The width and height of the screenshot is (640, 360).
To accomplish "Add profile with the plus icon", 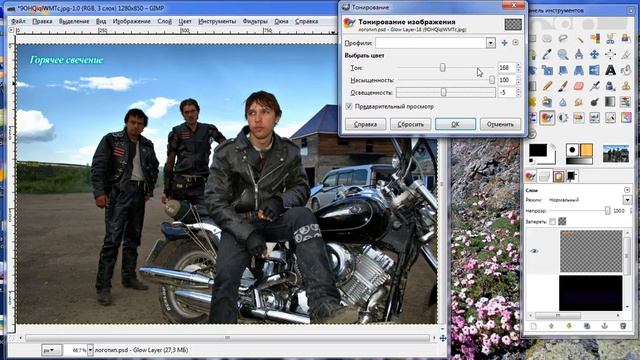I will coord(504,43).
